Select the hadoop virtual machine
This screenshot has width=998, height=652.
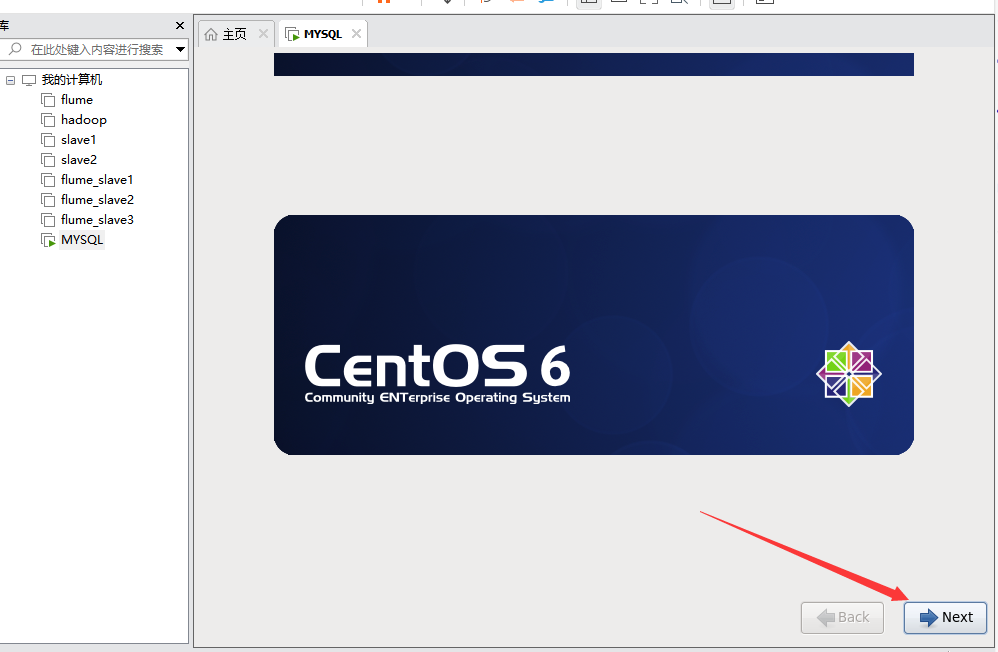click(x=83, y=120)
